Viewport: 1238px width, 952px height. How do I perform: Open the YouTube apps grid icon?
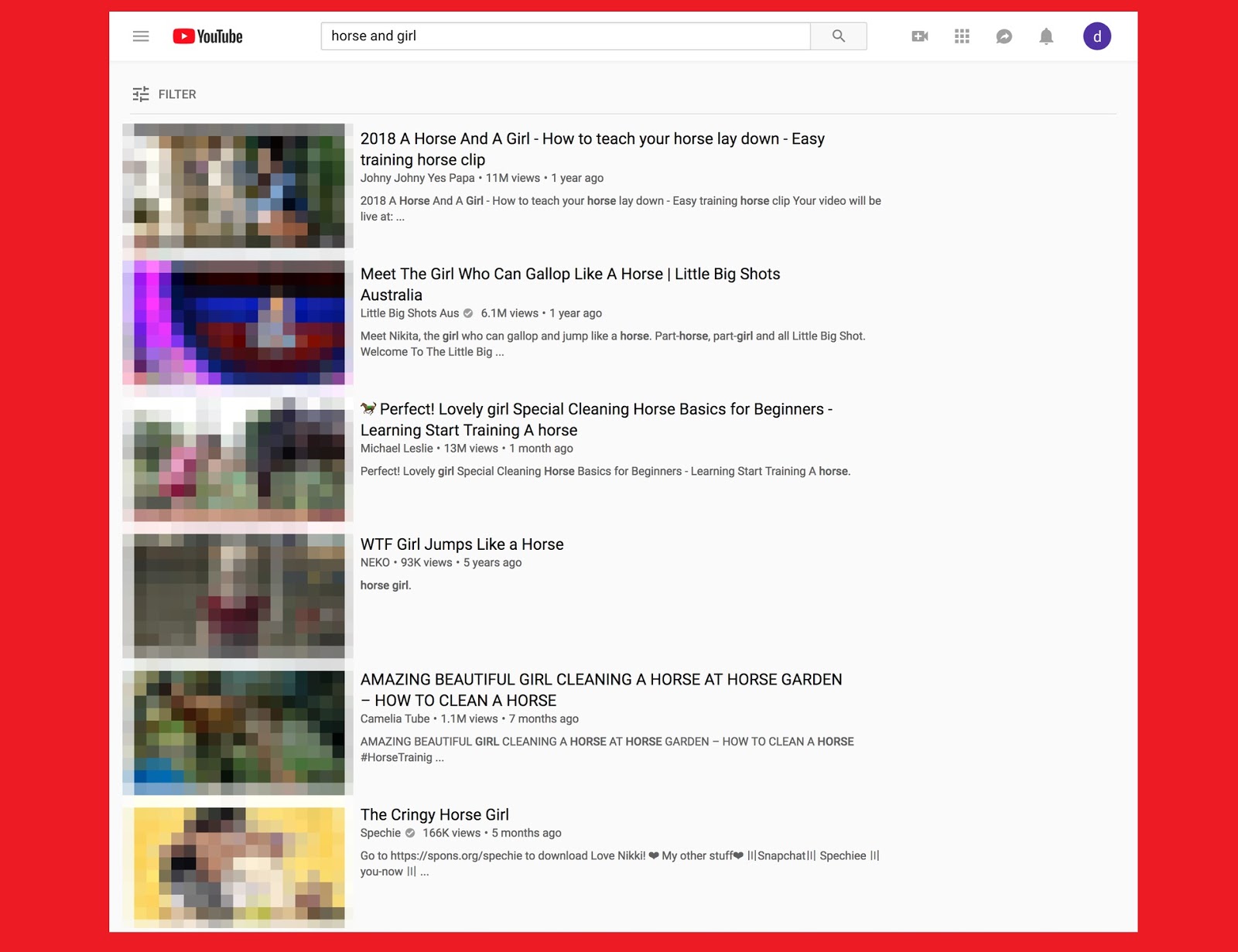962,36
